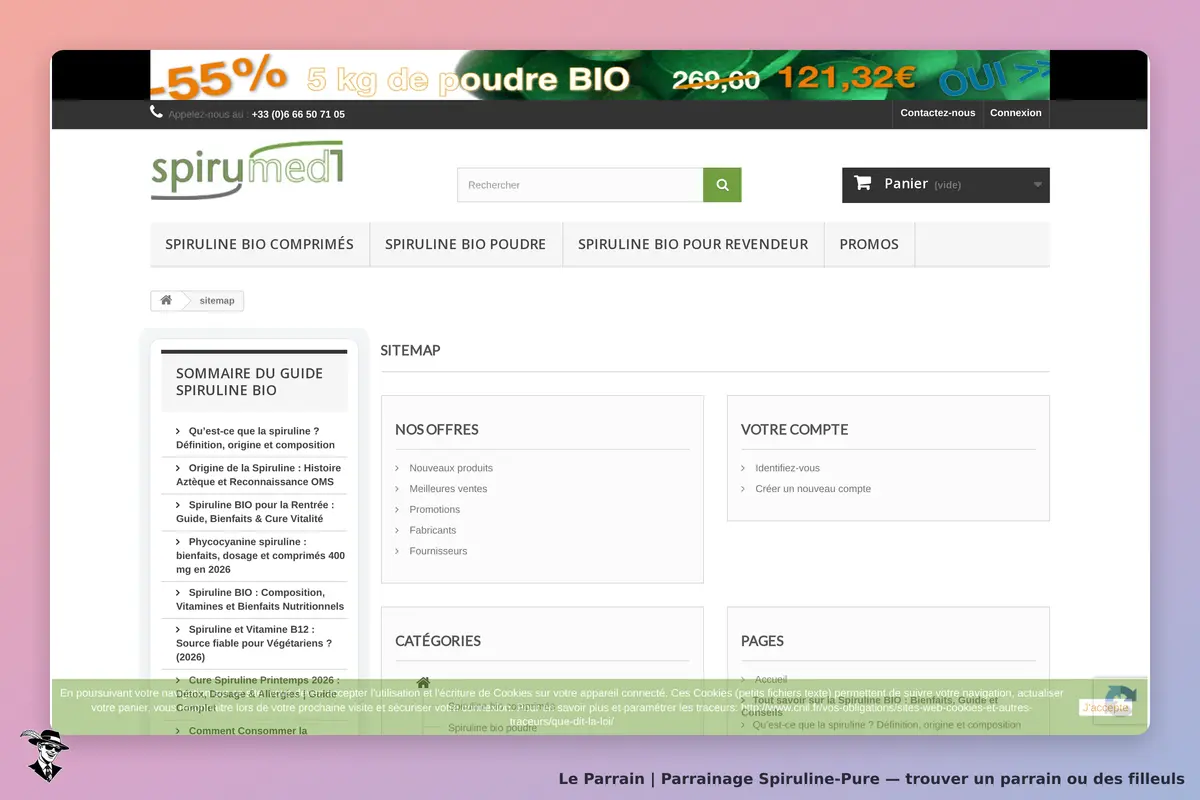Open the Promos menu item
Screen dimensions: 1200x800
pyautogui.click(x=869, y=244)
